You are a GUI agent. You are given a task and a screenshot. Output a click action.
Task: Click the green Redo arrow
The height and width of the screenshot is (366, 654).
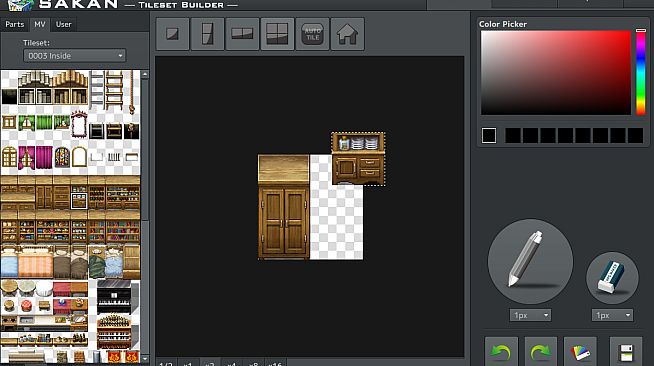point(541,352)
